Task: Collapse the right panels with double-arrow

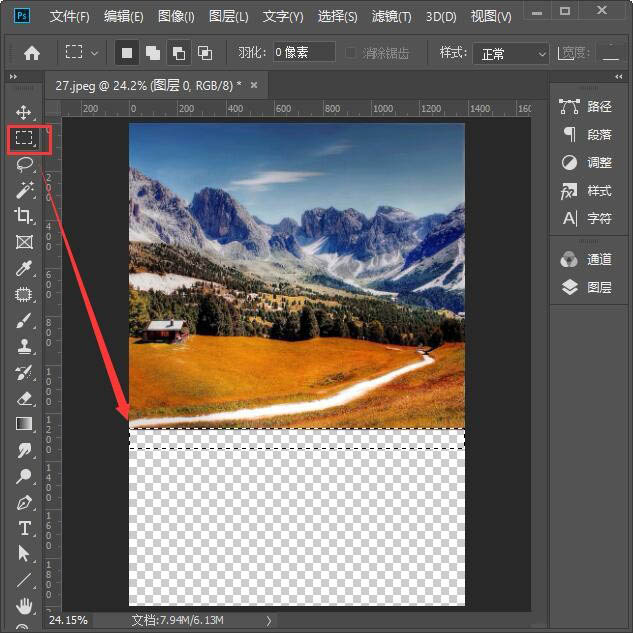Action: click(x=618, y=76)
